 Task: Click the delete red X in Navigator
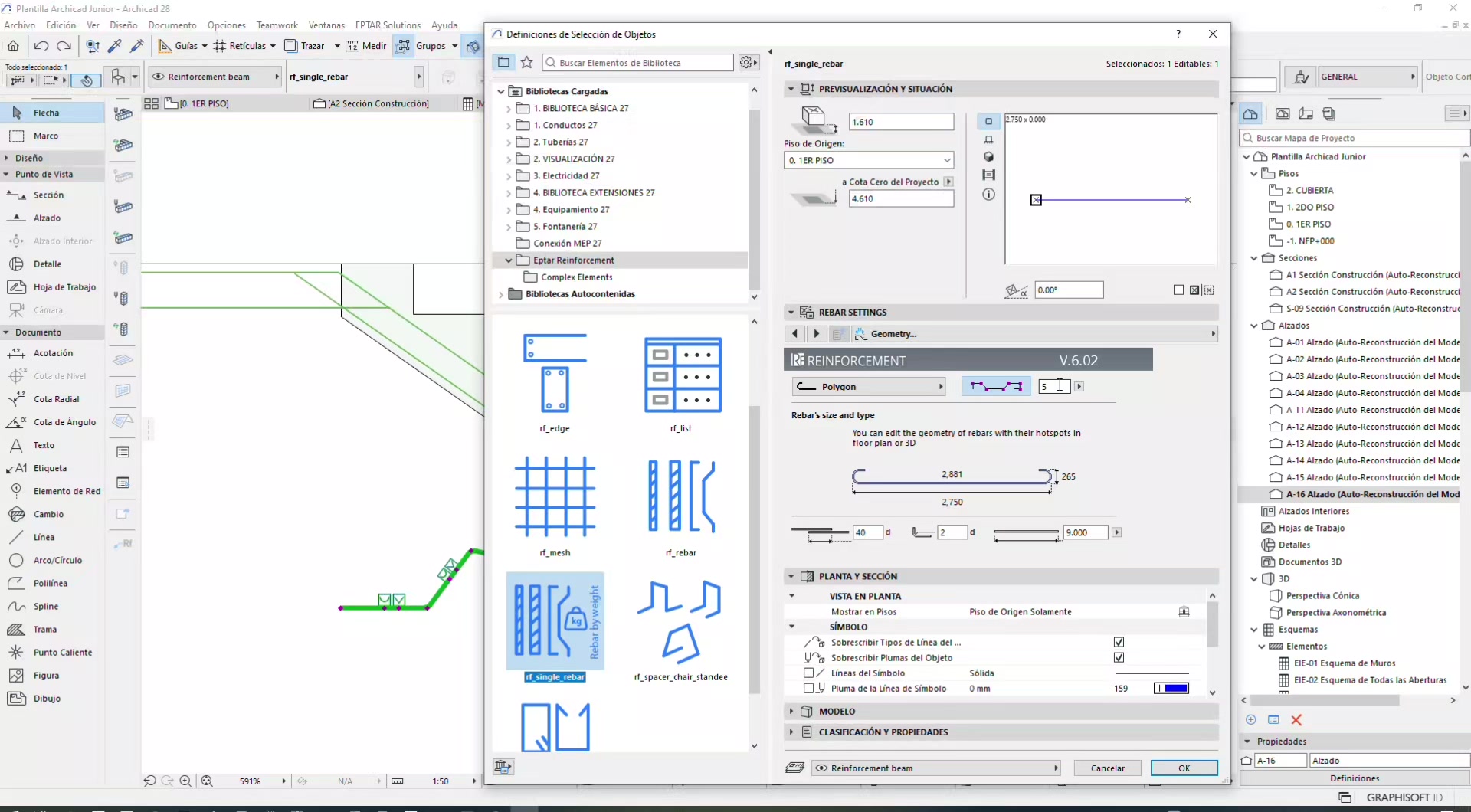tap(1296, 720)
